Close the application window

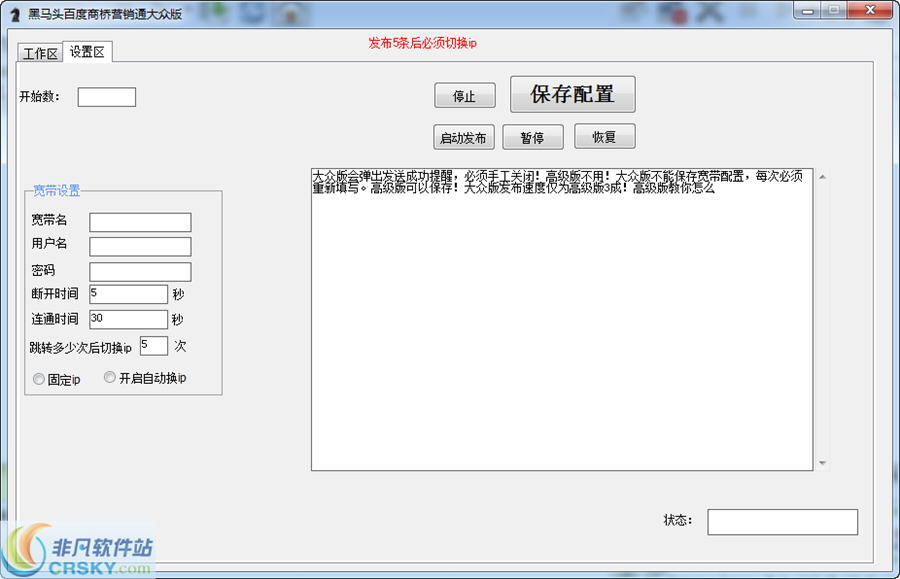(870, 10)
